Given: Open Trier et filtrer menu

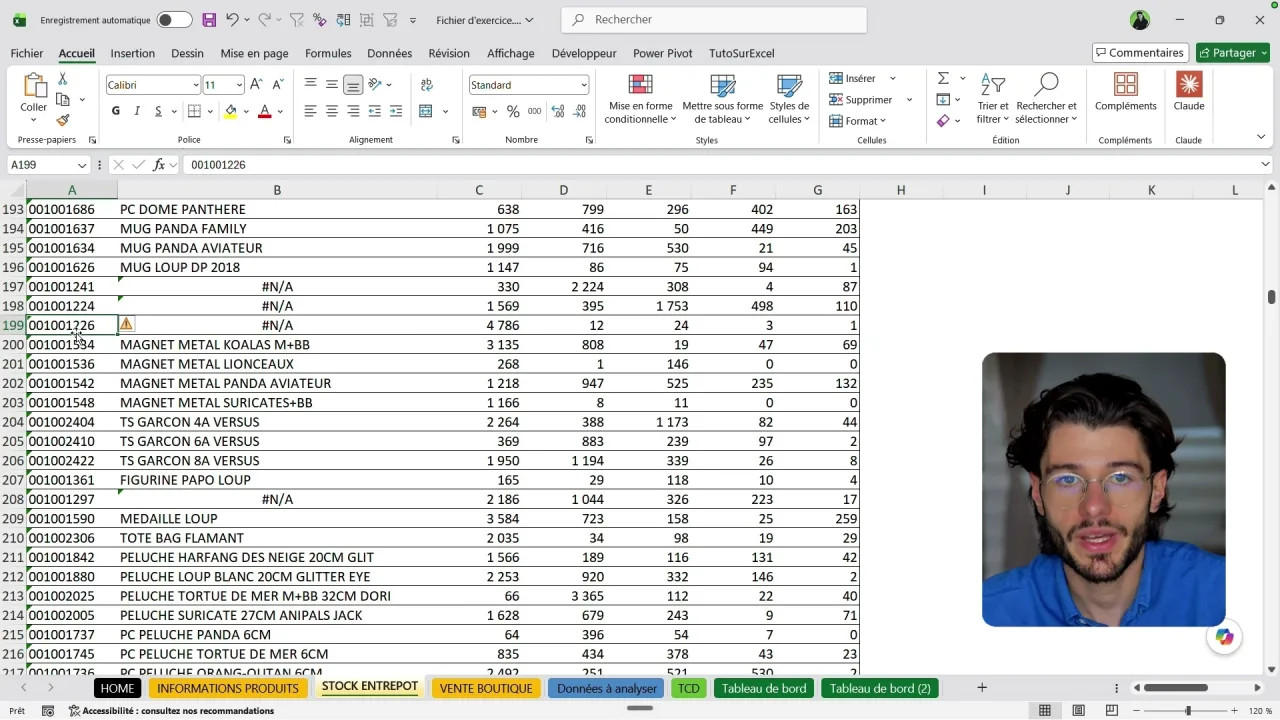Looking at the screenshot, I should [993, 98].
